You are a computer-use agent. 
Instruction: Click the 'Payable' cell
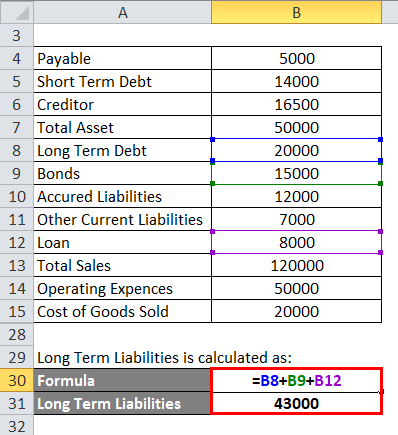pyautogui.click(x=122, y=58)
